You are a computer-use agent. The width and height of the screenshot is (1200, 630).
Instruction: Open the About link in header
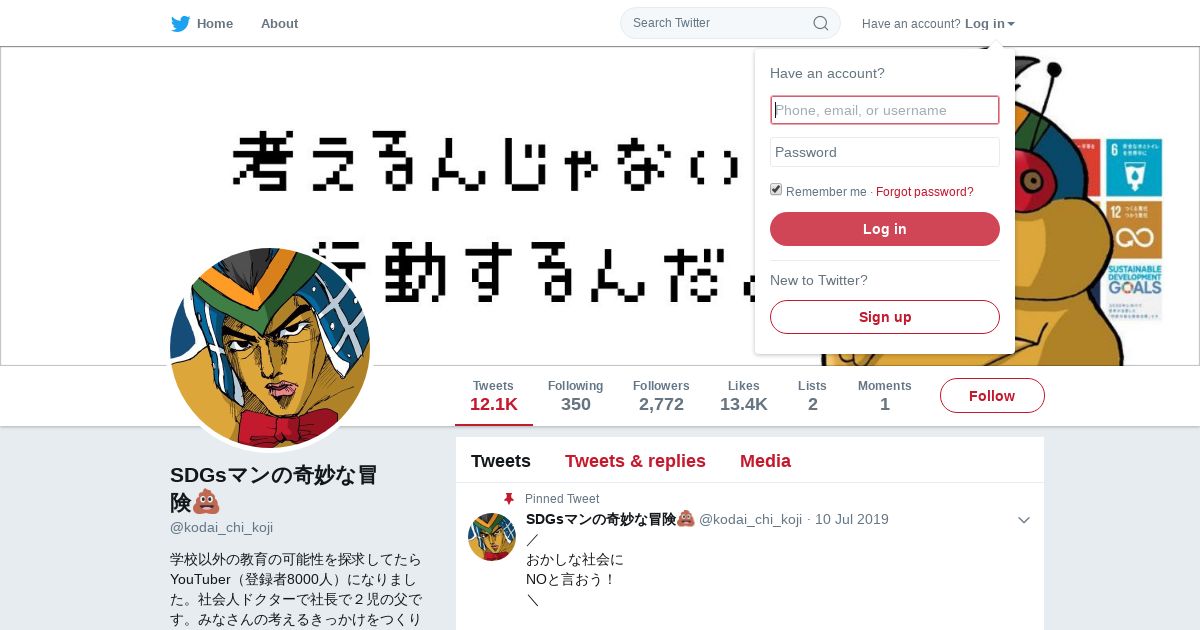(279, 24)
